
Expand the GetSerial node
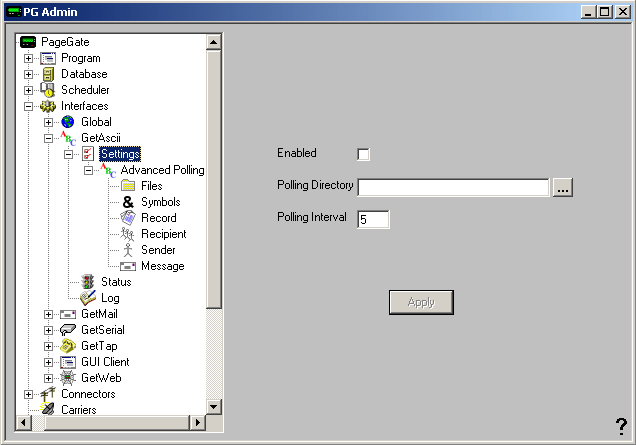pyautogui.click(x=48, y=330)
